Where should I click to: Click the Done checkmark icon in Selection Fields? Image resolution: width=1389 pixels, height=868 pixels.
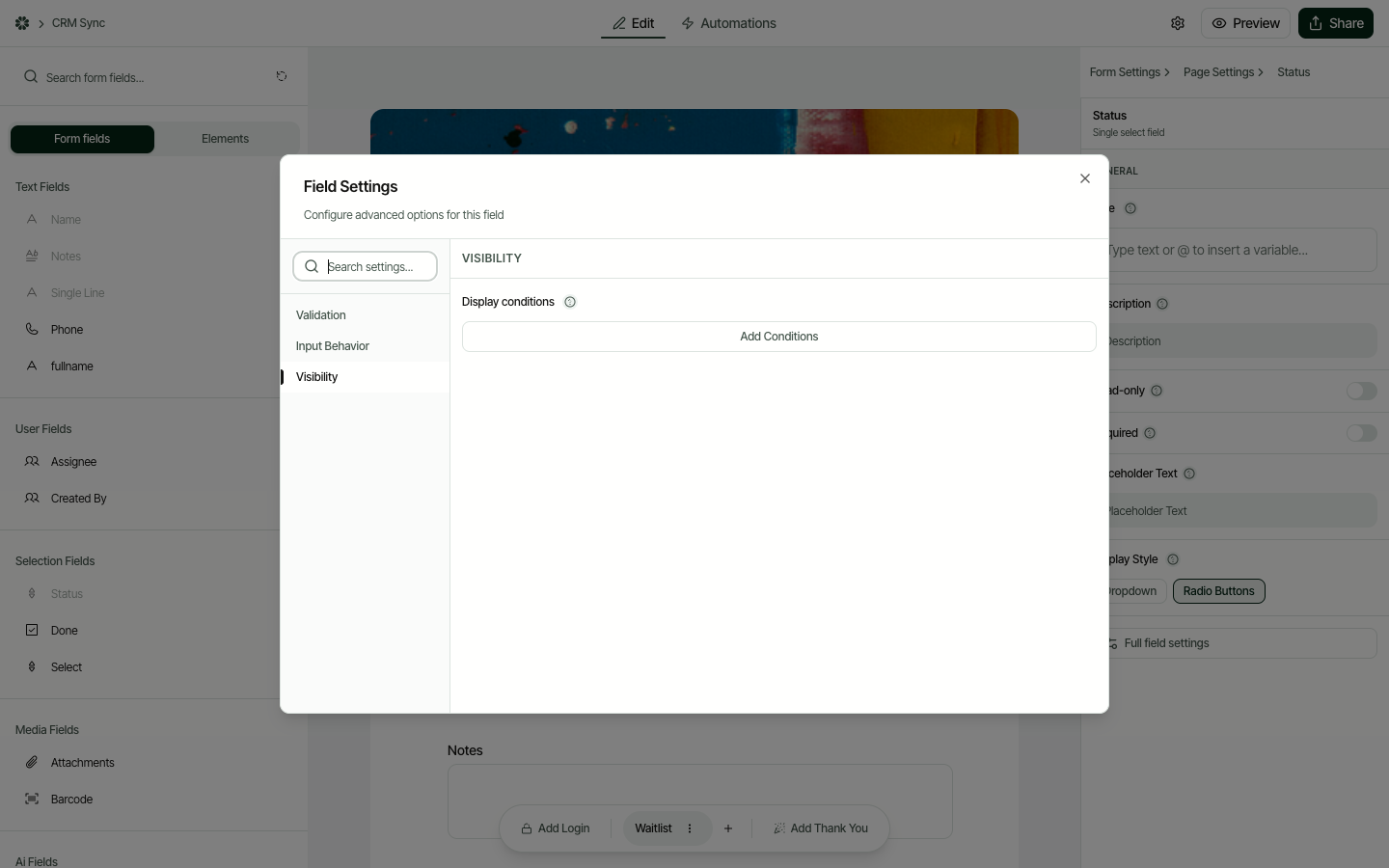[31, 630]
